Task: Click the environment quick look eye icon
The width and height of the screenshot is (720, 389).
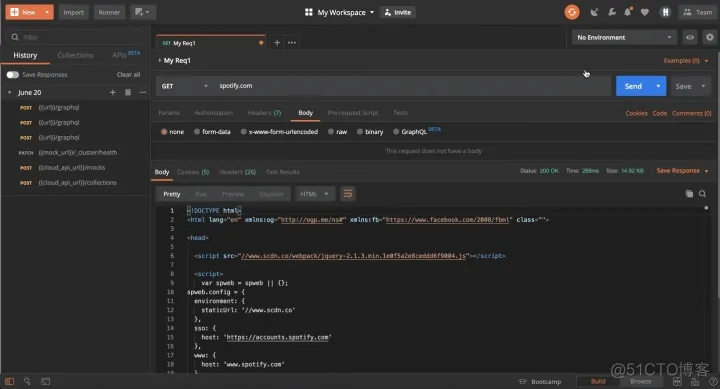Action: (x=690, y=38)
